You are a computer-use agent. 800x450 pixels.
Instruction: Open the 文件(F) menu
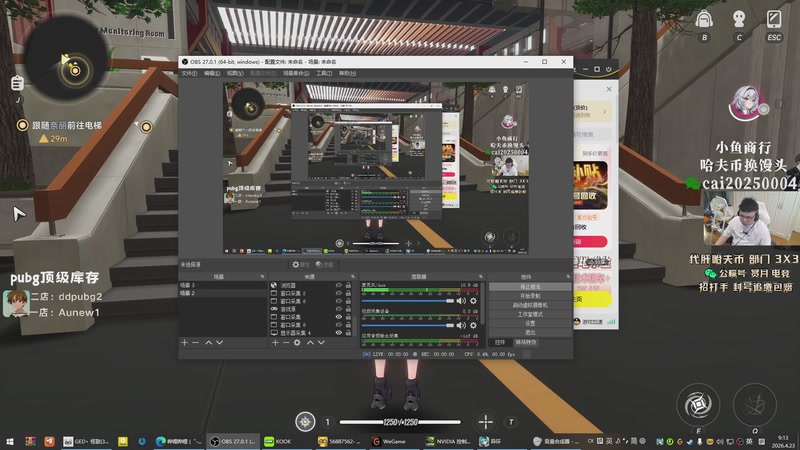(189, 73)
